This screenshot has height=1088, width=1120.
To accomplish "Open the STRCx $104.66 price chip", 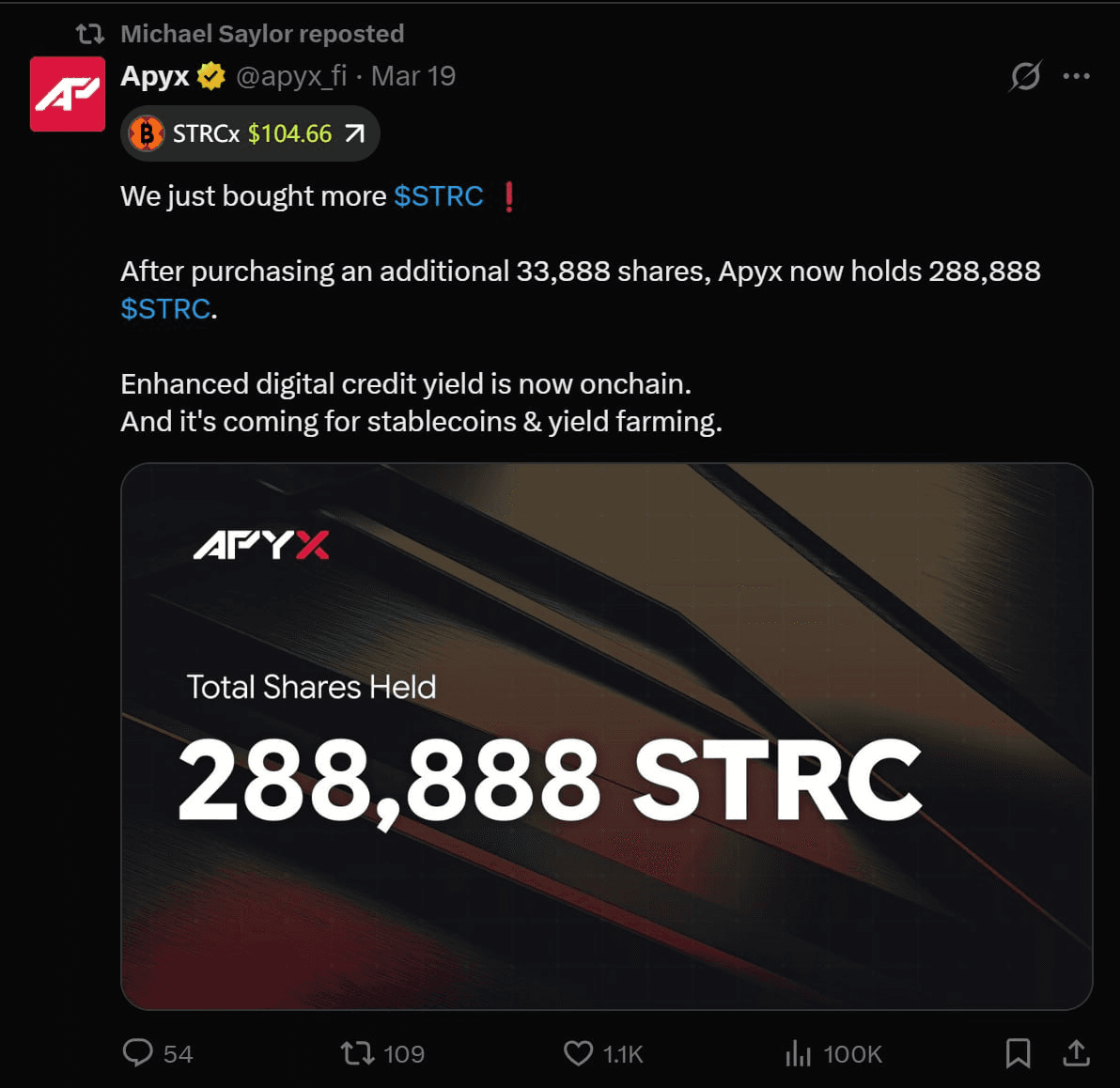I will point(250,133).
